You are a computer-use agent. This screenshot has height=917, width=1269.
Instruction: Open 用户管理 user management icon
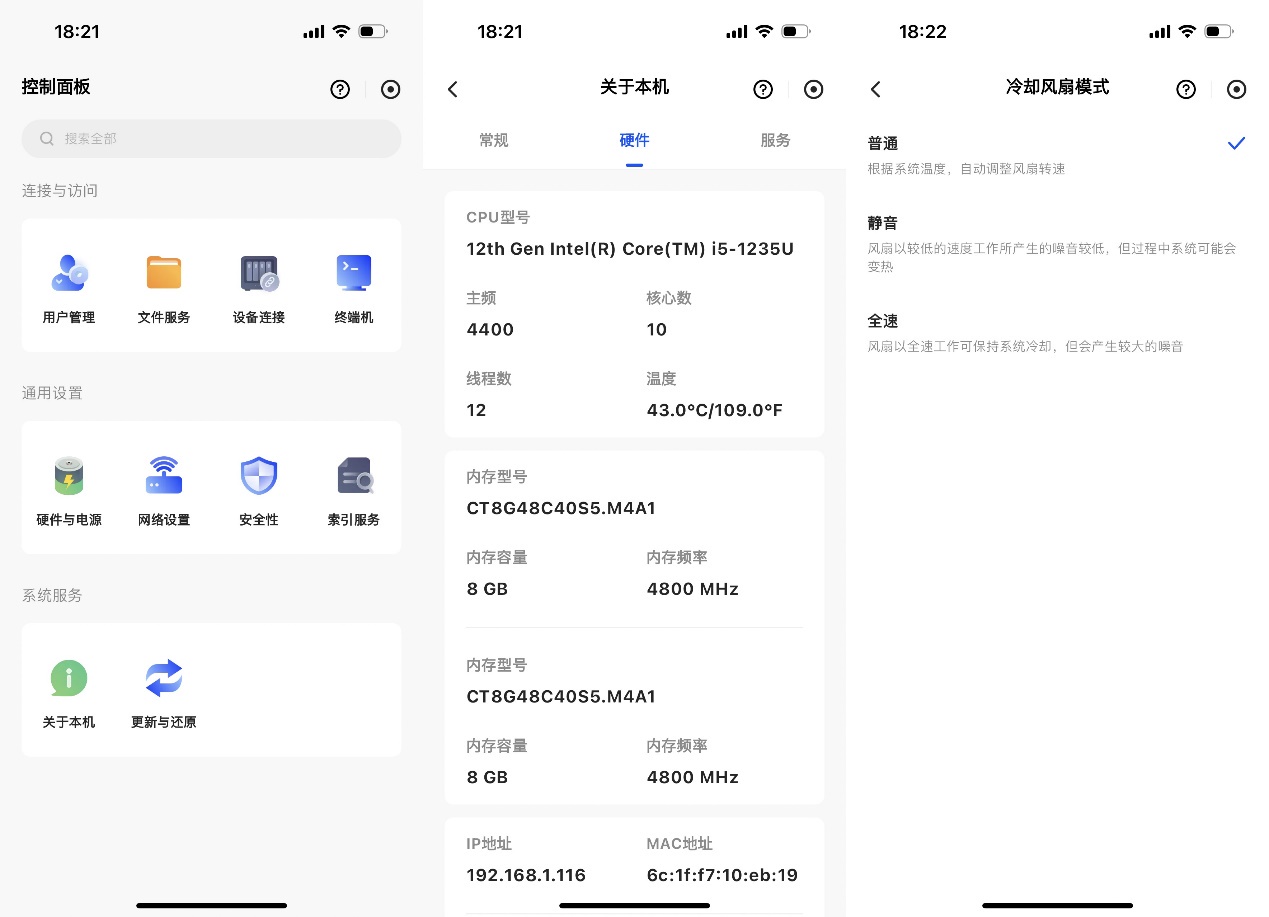69,274
